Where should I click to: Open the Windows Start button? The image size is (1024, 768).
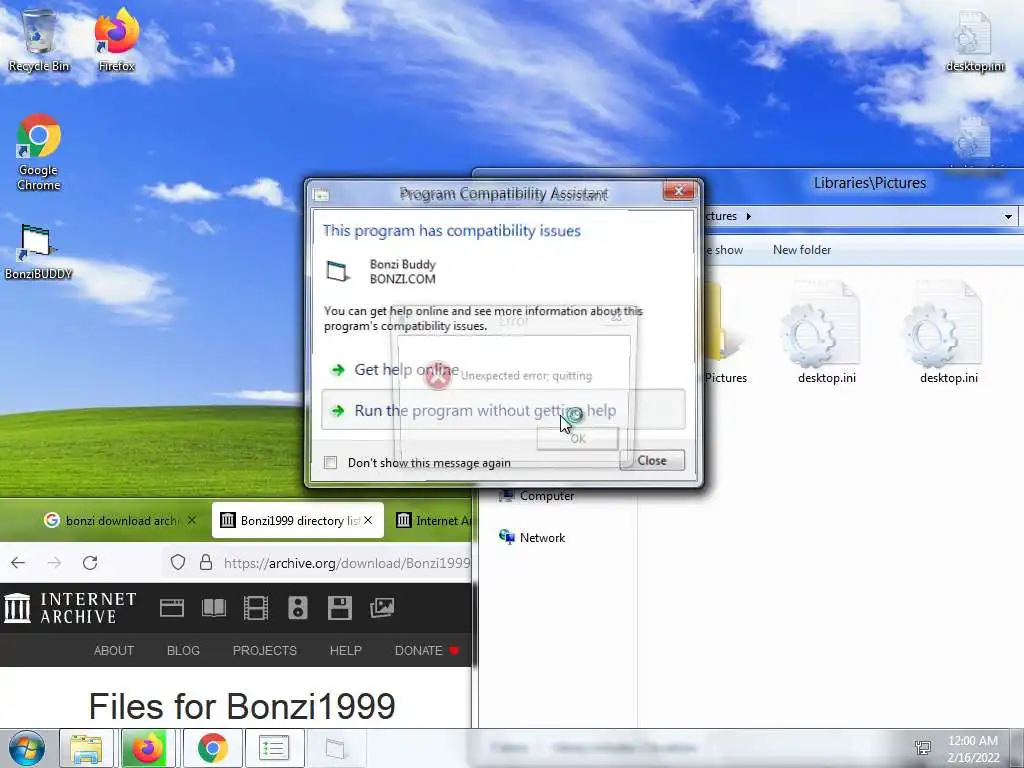pos(27,748)
